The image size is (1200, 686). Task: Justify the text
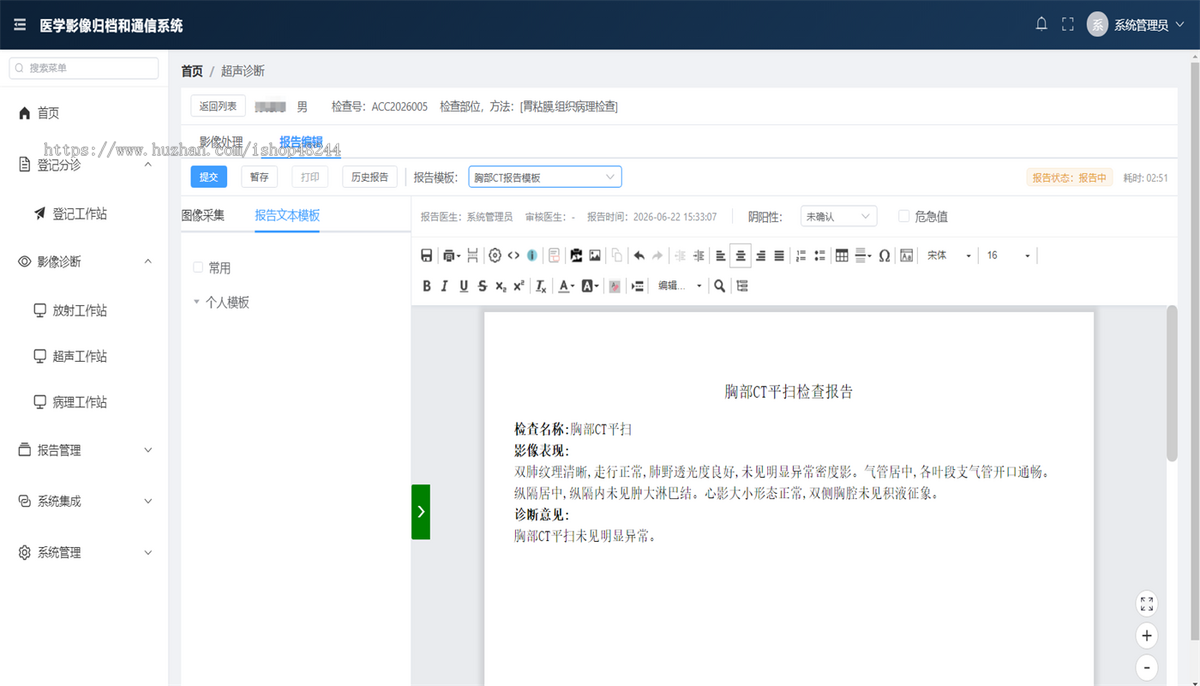point(779,256)
